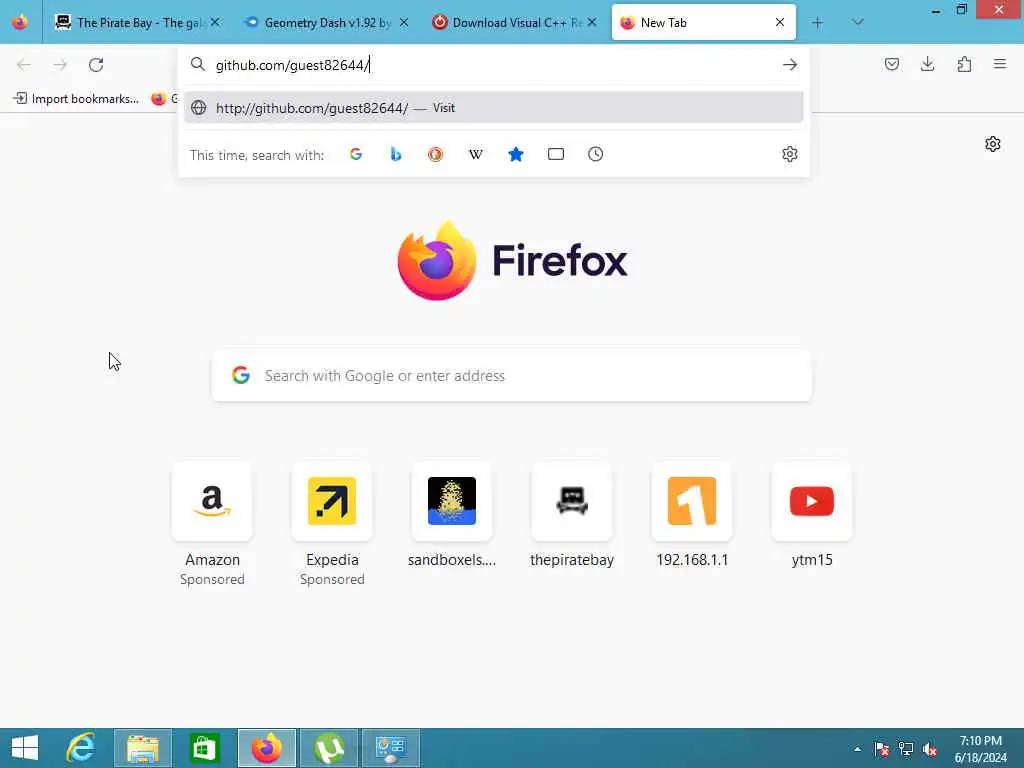Click Import bookmarks button

[x=76, y=99]
